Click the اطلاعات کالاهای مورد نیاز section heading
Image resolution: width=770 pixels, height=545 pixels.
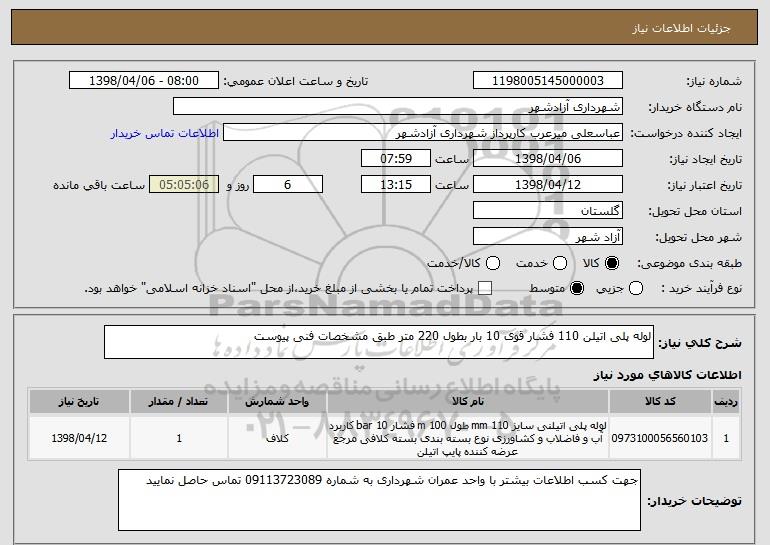pos(667,375)
